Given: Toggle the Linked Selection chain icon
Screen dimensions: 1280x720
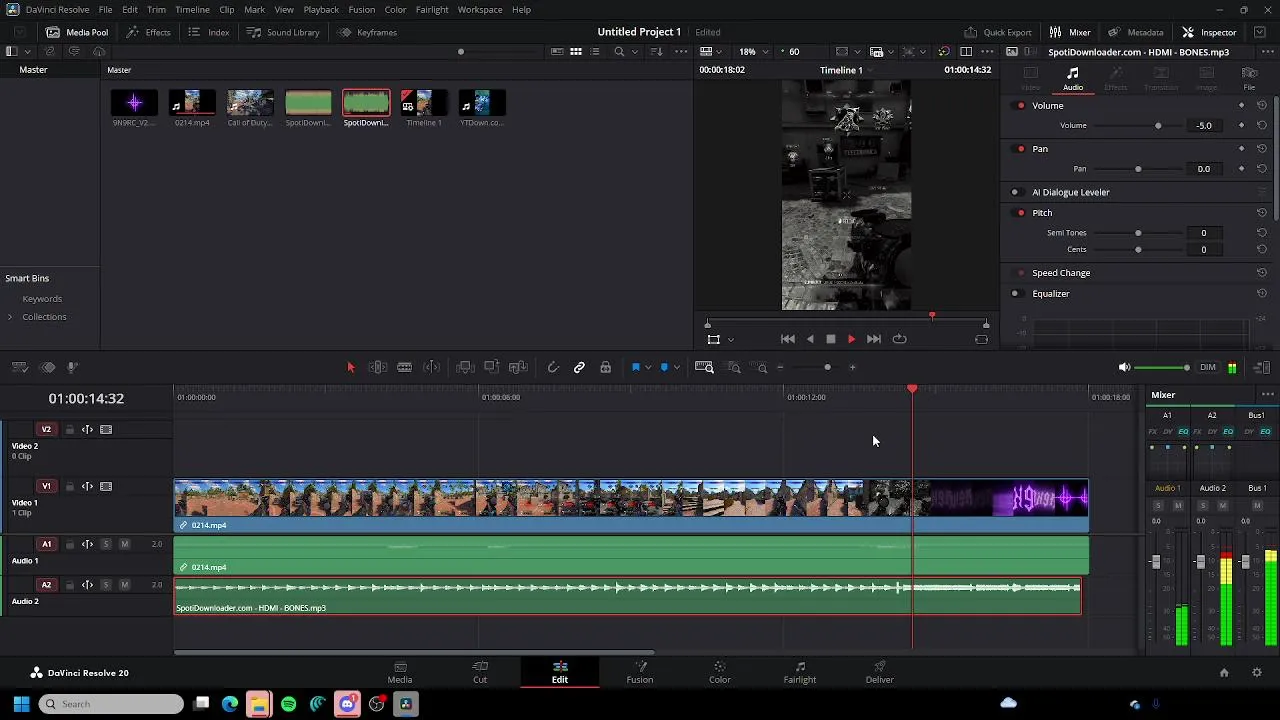Looking at the screenshot, I should point(579,368).
